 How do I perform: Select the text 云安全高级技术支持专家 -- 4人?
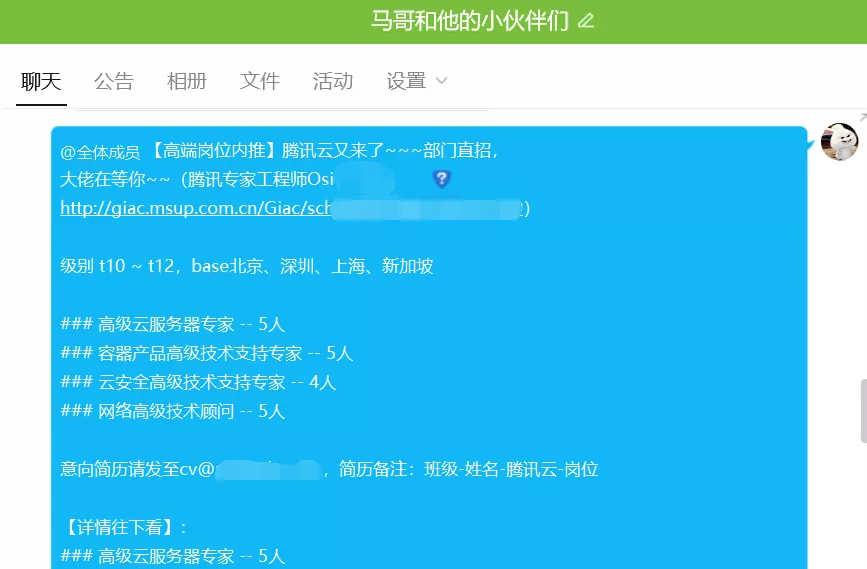click(x=217, y=382)
